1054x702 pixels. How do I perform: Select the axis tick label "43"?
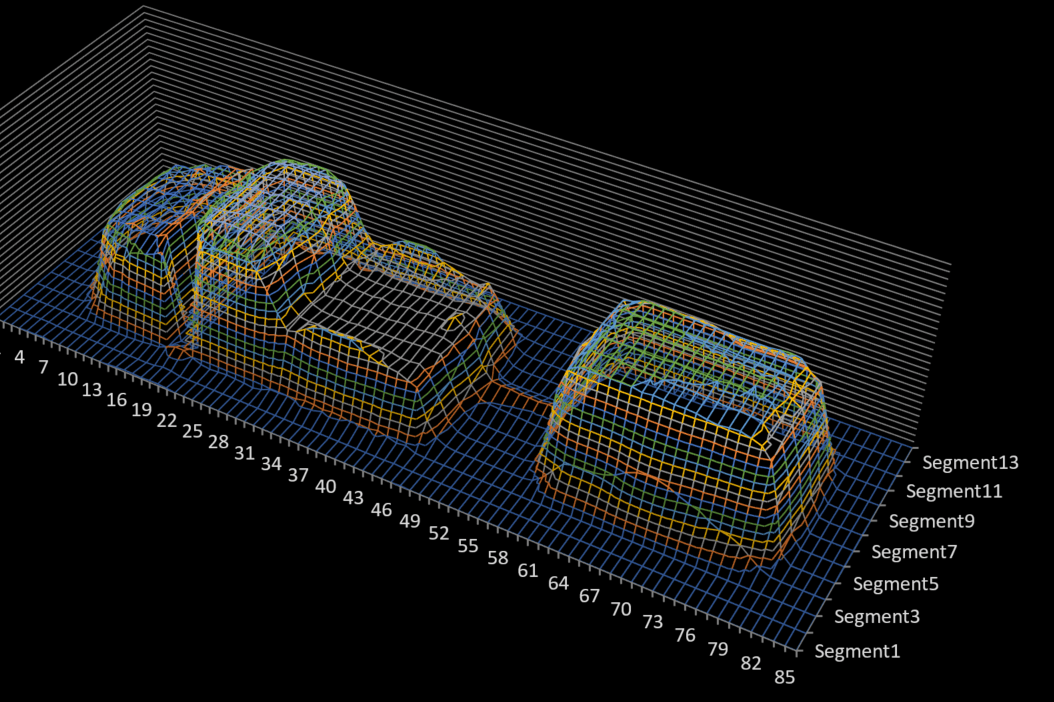[x=353, y=497]
